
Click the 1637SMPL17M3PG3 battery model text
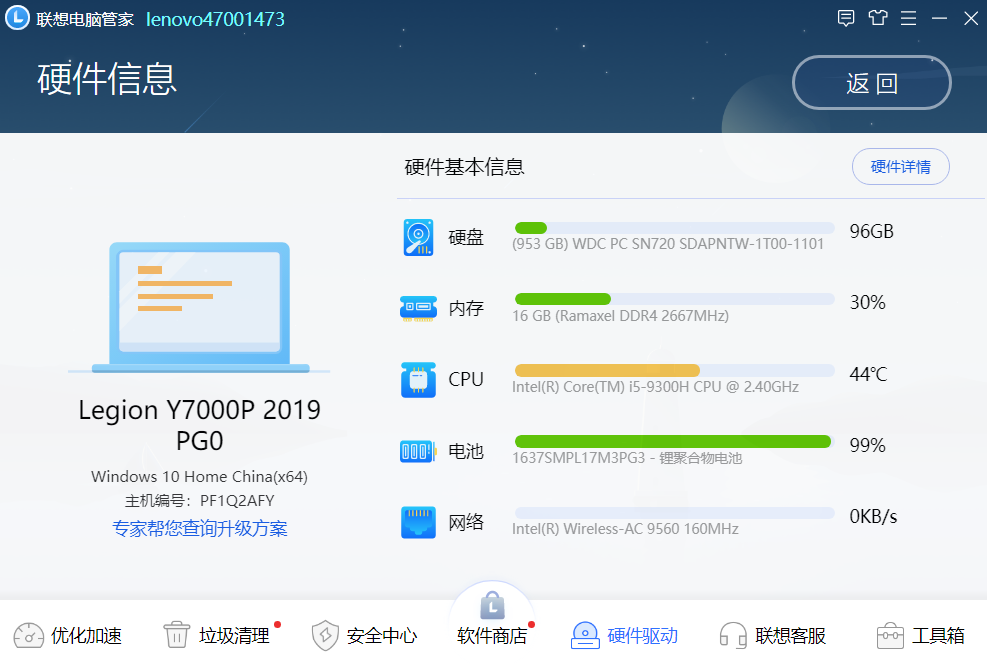[x=627, y=458]
